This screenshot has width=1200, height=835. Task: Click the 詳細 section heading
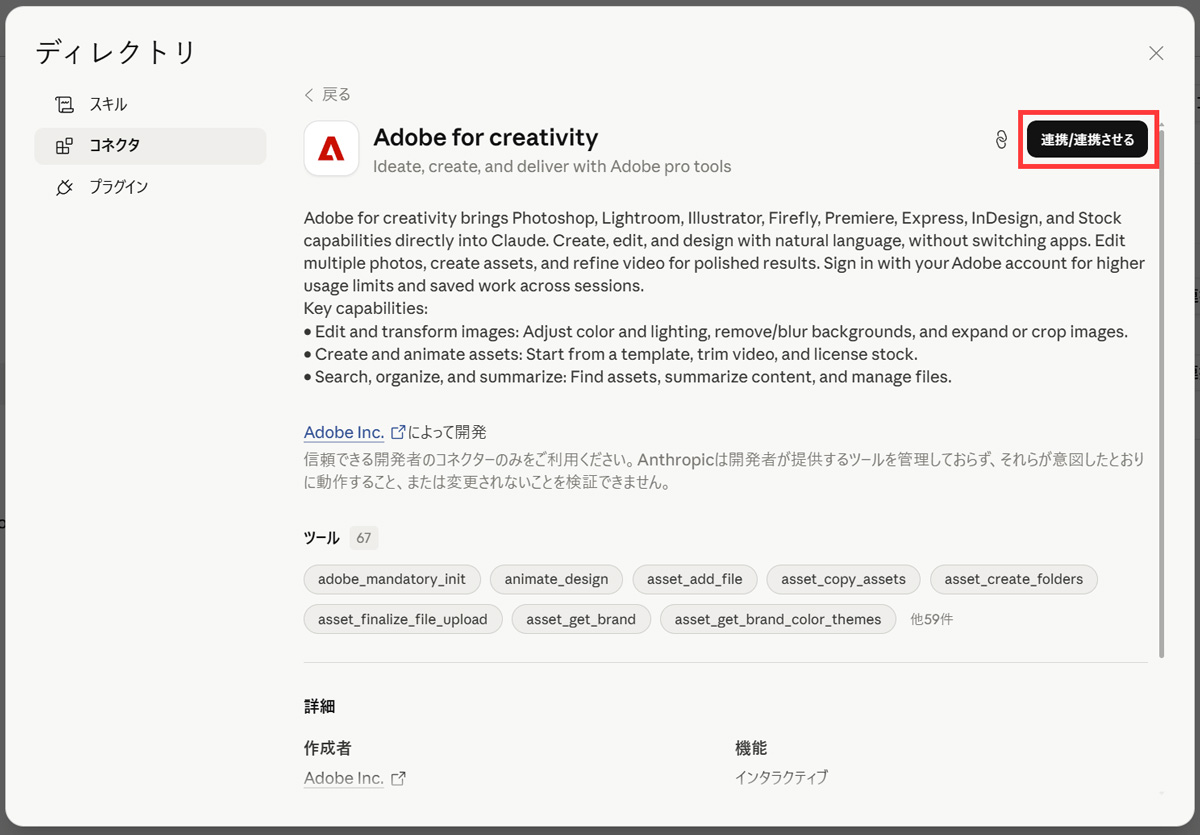(x=320, y=706)
